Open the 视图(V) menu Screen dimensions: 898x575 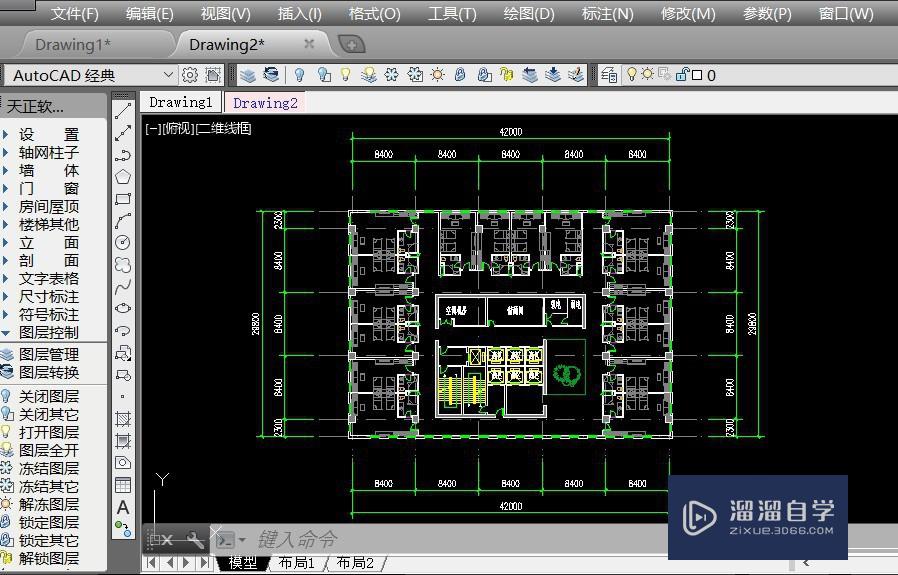pos(226,14)
